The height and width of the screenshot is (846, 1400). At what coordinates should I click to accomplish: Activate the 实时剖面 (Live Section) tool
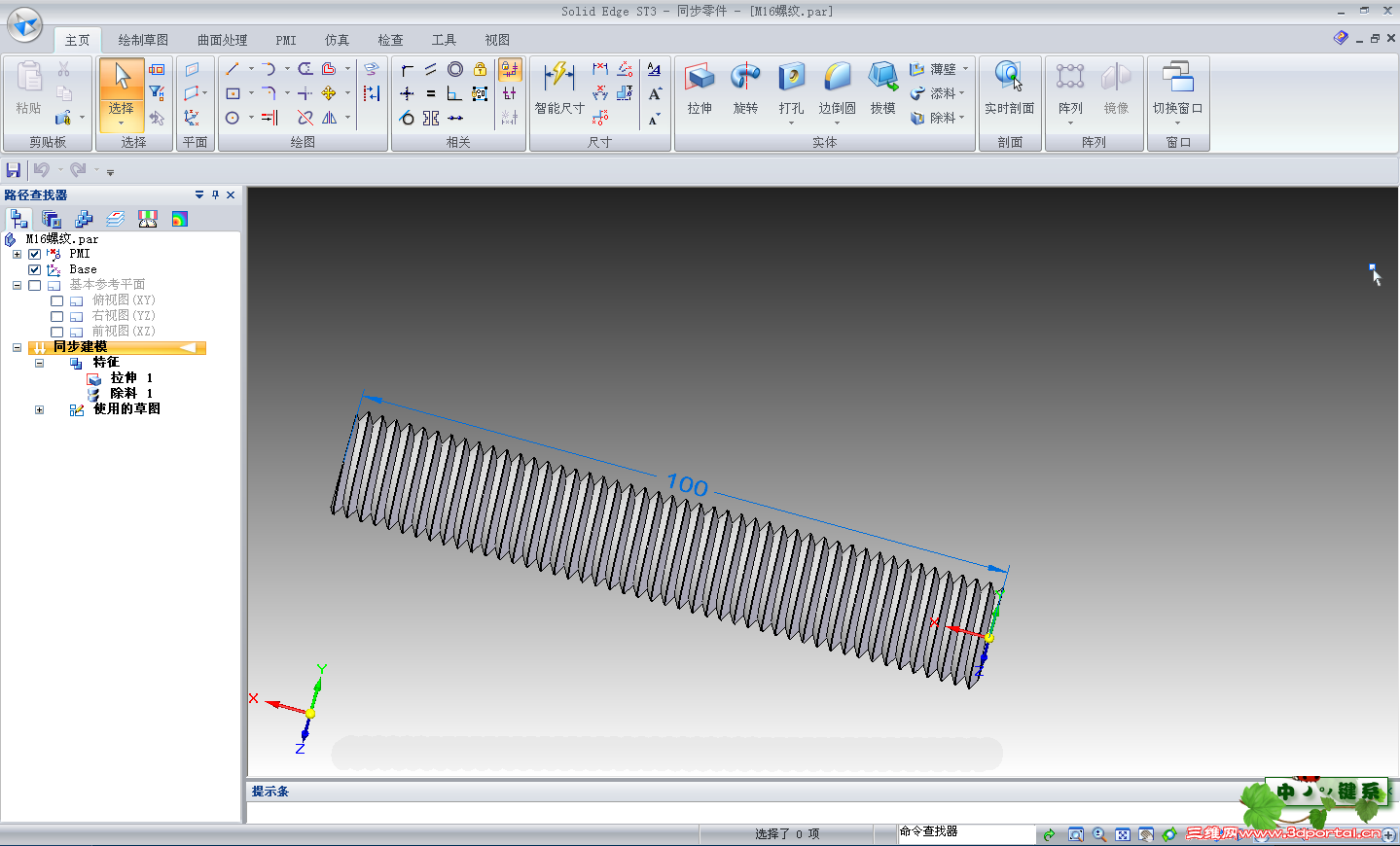(1009, 88)
